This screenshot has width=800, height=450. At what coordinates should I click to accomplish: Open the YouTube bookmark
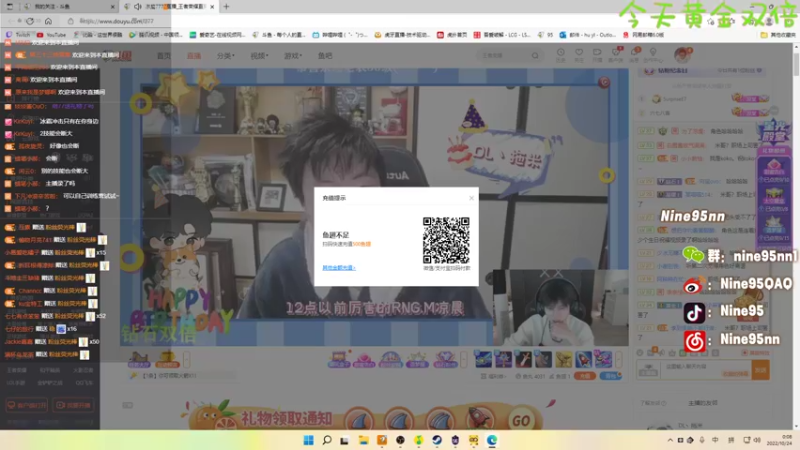(52, 35)
